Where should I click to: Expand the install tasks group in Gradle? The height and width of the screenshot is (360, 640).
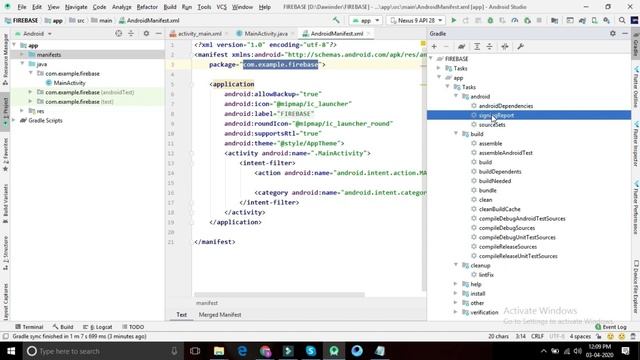456,293
